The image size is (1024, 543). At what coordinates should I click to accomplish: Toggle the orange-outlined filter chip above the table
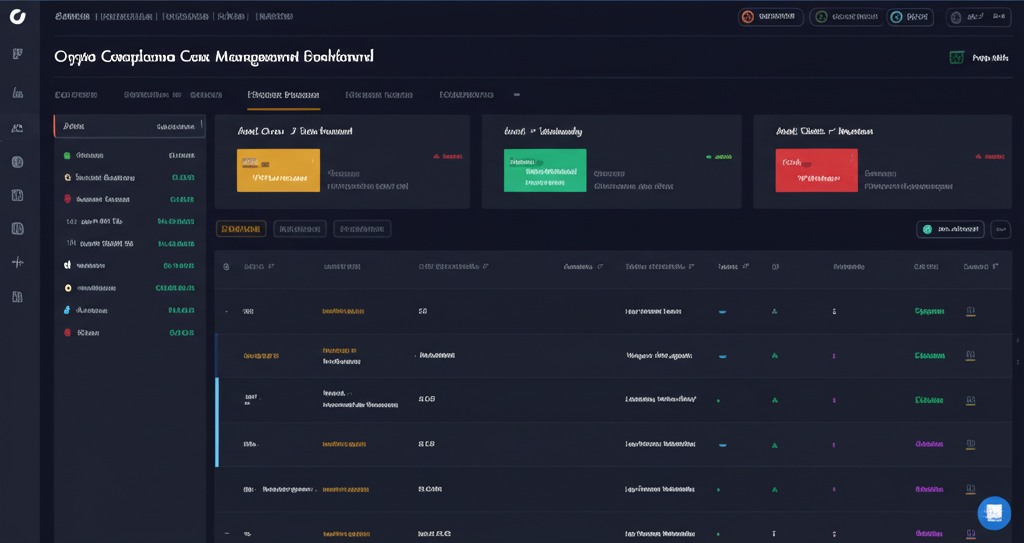(x=241, y=229)
